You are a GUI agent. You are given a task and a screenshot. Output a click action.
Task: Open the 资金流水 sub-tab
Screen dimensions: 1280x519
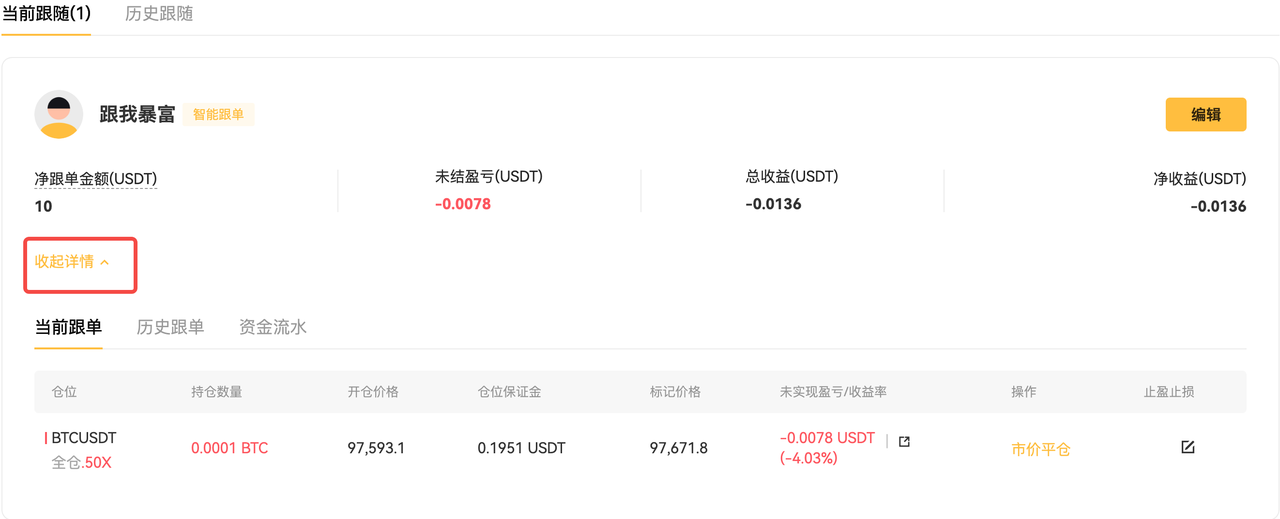[272, 327]
